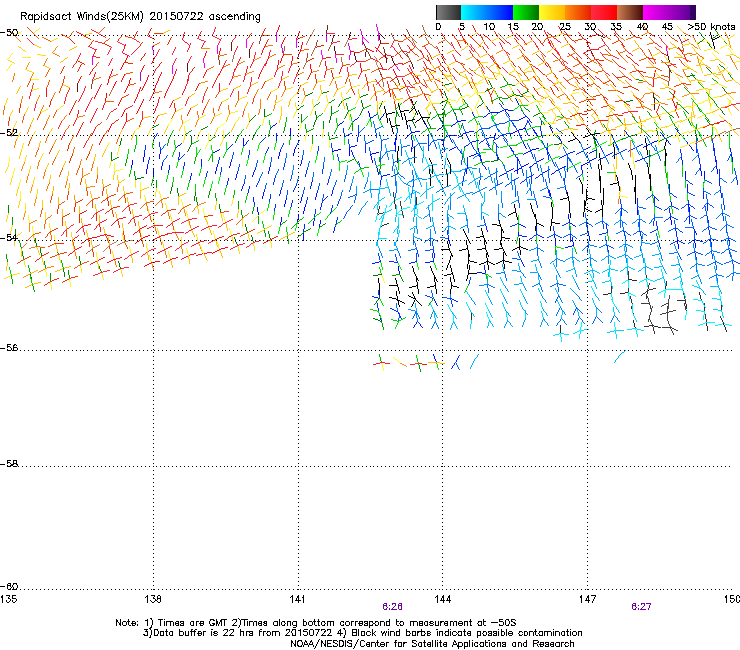Click legend tick label '25'
Screen dimensions: 740x650
(x=564, y=27)
